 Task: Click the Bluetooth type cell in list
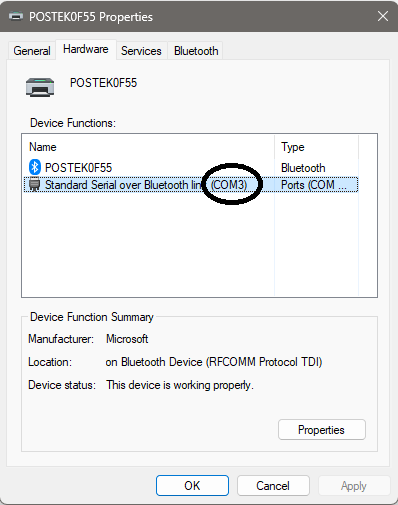[303, 168]
